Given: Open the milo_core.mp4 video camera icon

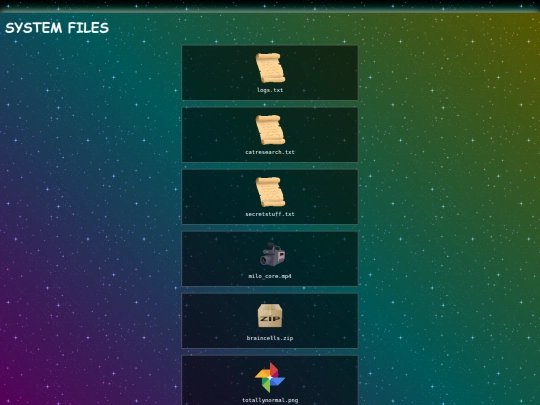Looking at the screenshot, I should point(272,254).
